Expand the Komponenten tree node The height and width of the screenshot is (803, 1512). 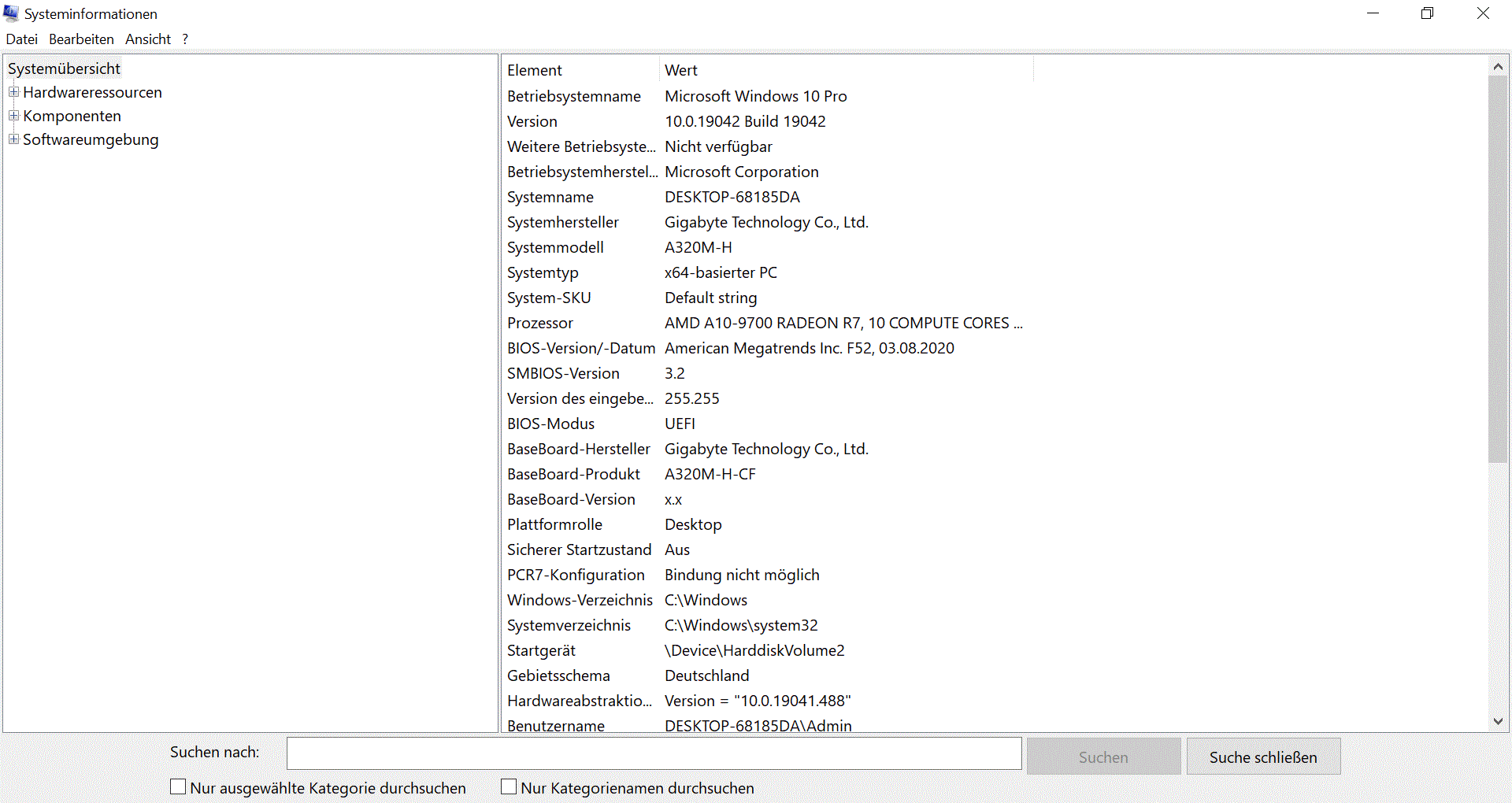(13, 116)
